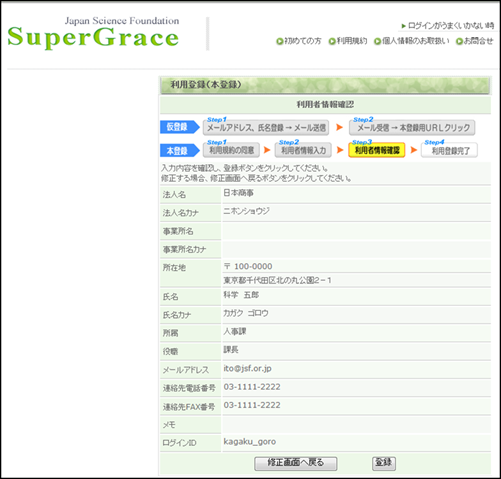Click the SuperGrace logo

(93, 33)
